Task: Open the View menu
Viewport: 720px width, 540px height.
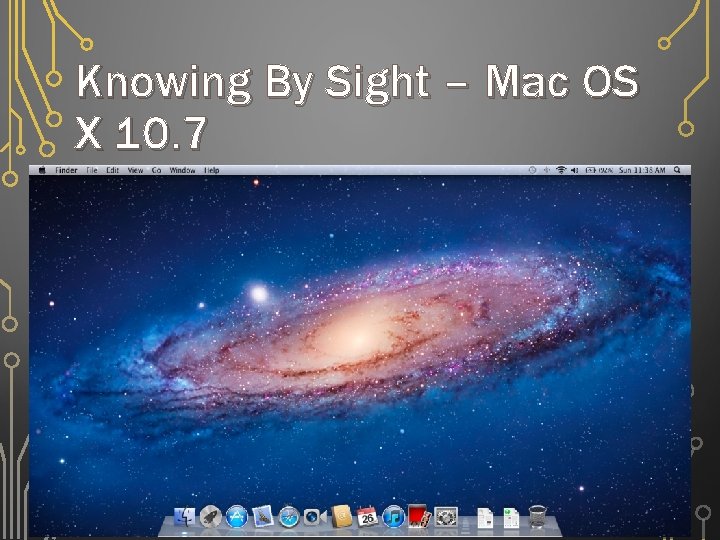Action: pyautogui.click(x=135, y=170)
